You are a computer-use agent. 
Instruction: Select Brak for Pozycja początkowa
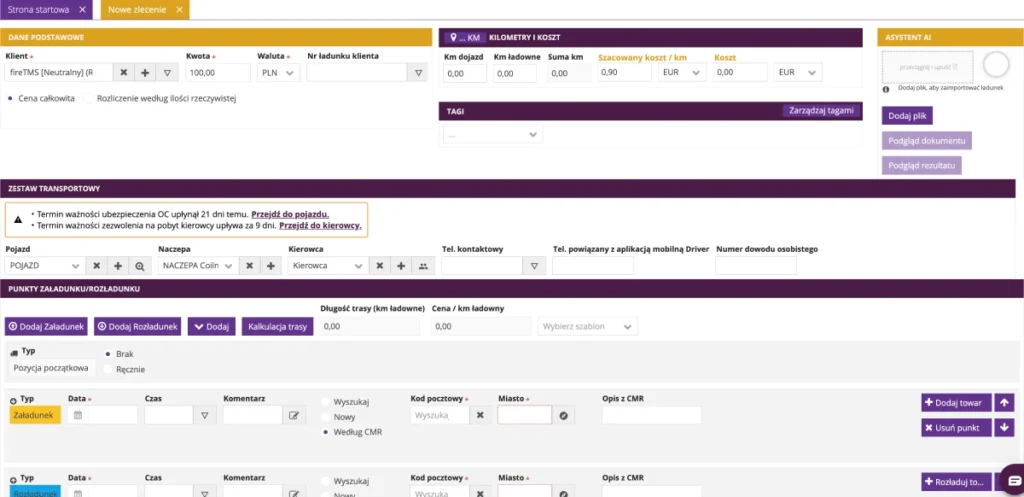(108, 353)
